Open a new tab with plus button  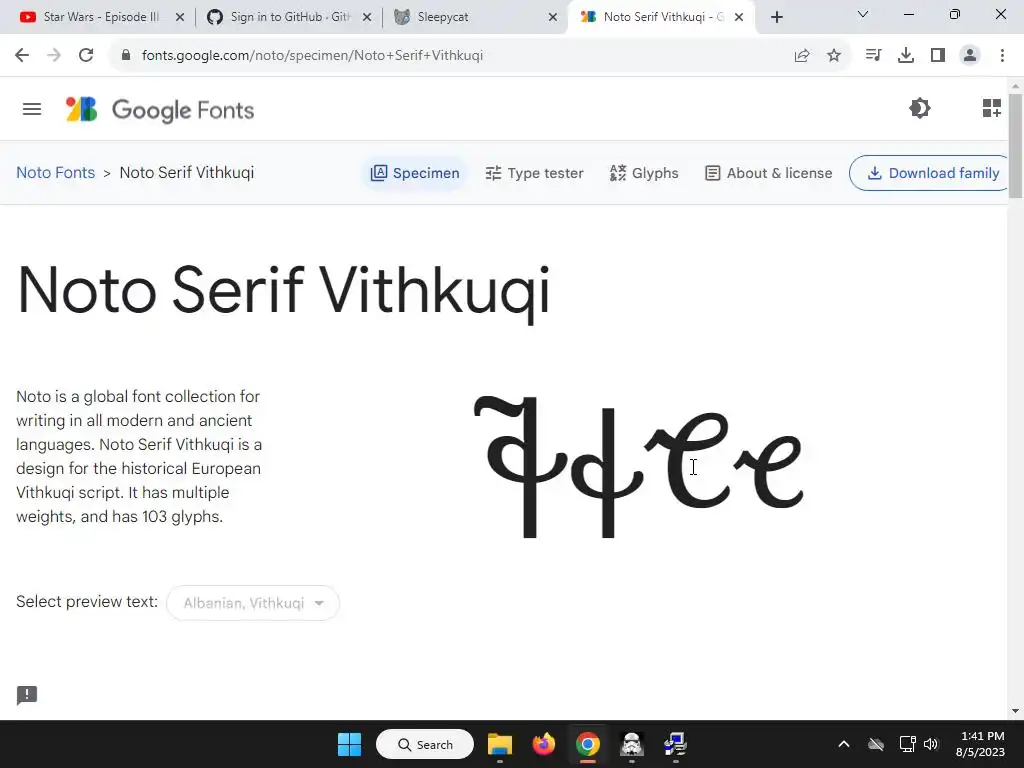[776, 18]
